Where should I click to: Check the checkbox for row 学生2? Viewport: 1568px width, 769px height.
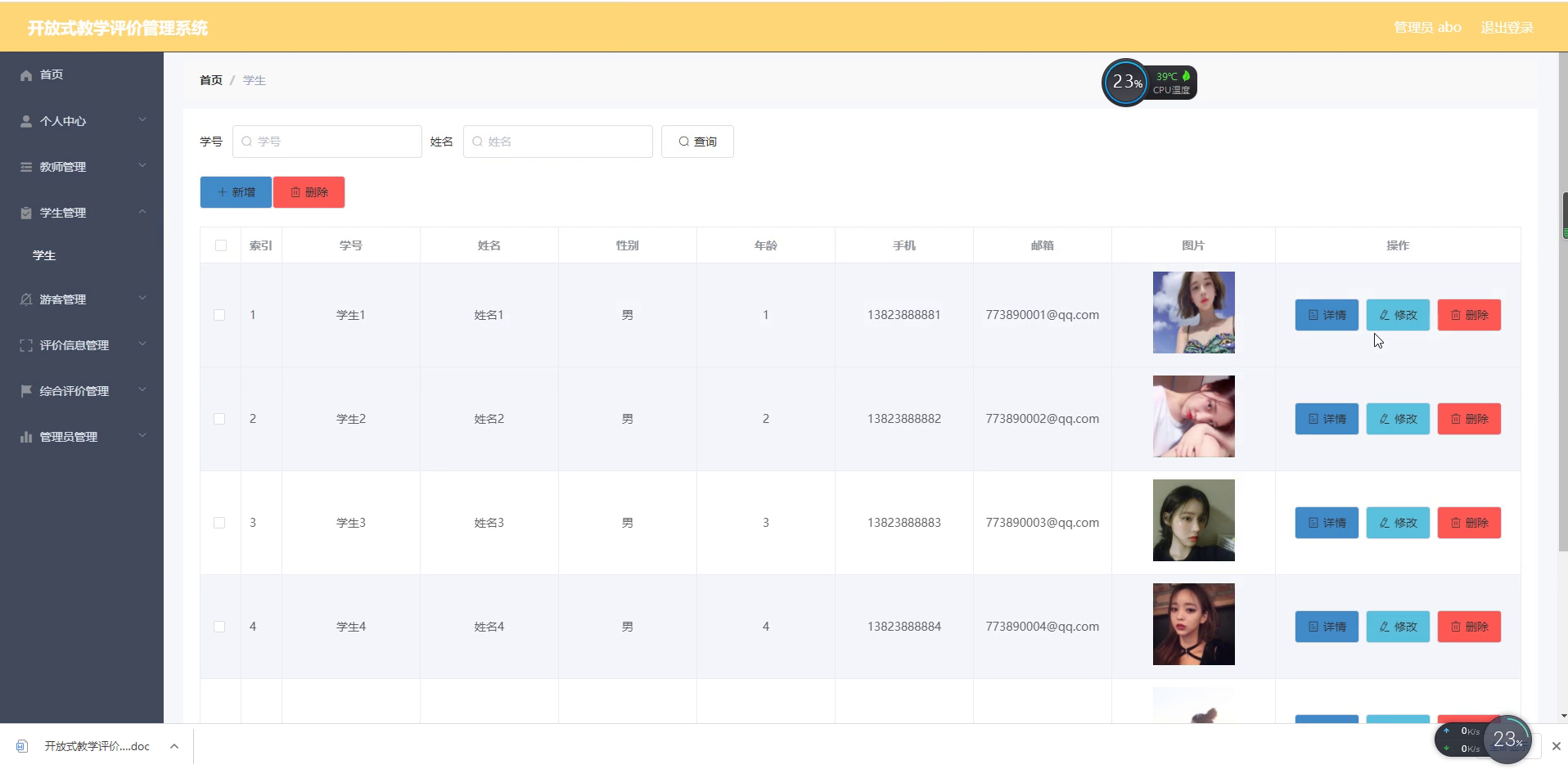(219, 419)
